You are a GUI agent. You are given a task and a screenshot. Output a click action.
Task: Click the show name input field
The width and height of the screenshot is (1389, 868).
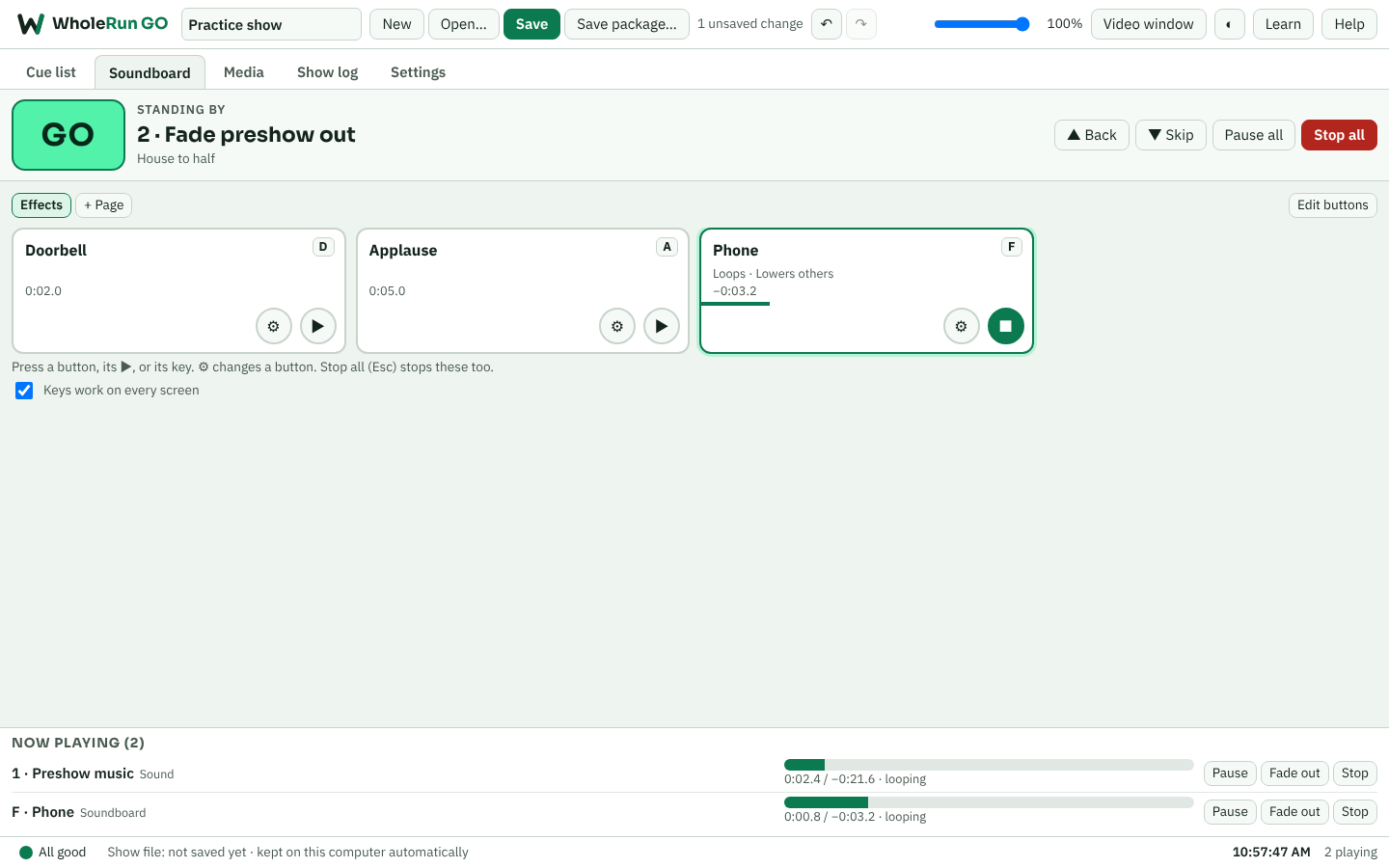[271, 24]
